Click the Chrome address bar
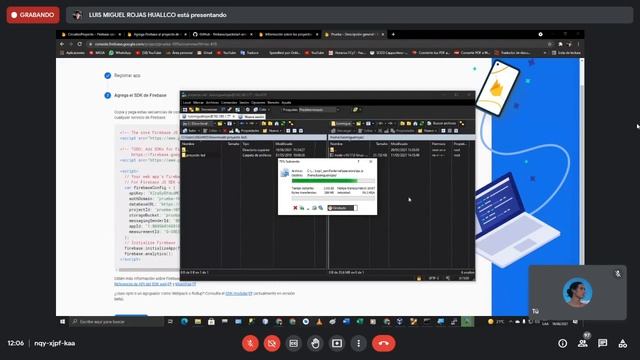The width and height of the screenshot is (640, 360). pos(318,44)
